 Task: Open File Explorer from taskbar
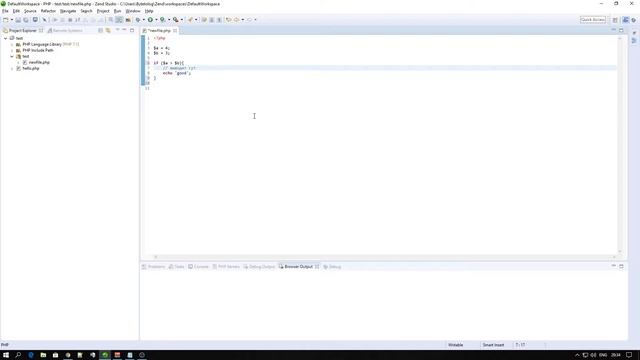pyautogui.click(x=43, y=355)
